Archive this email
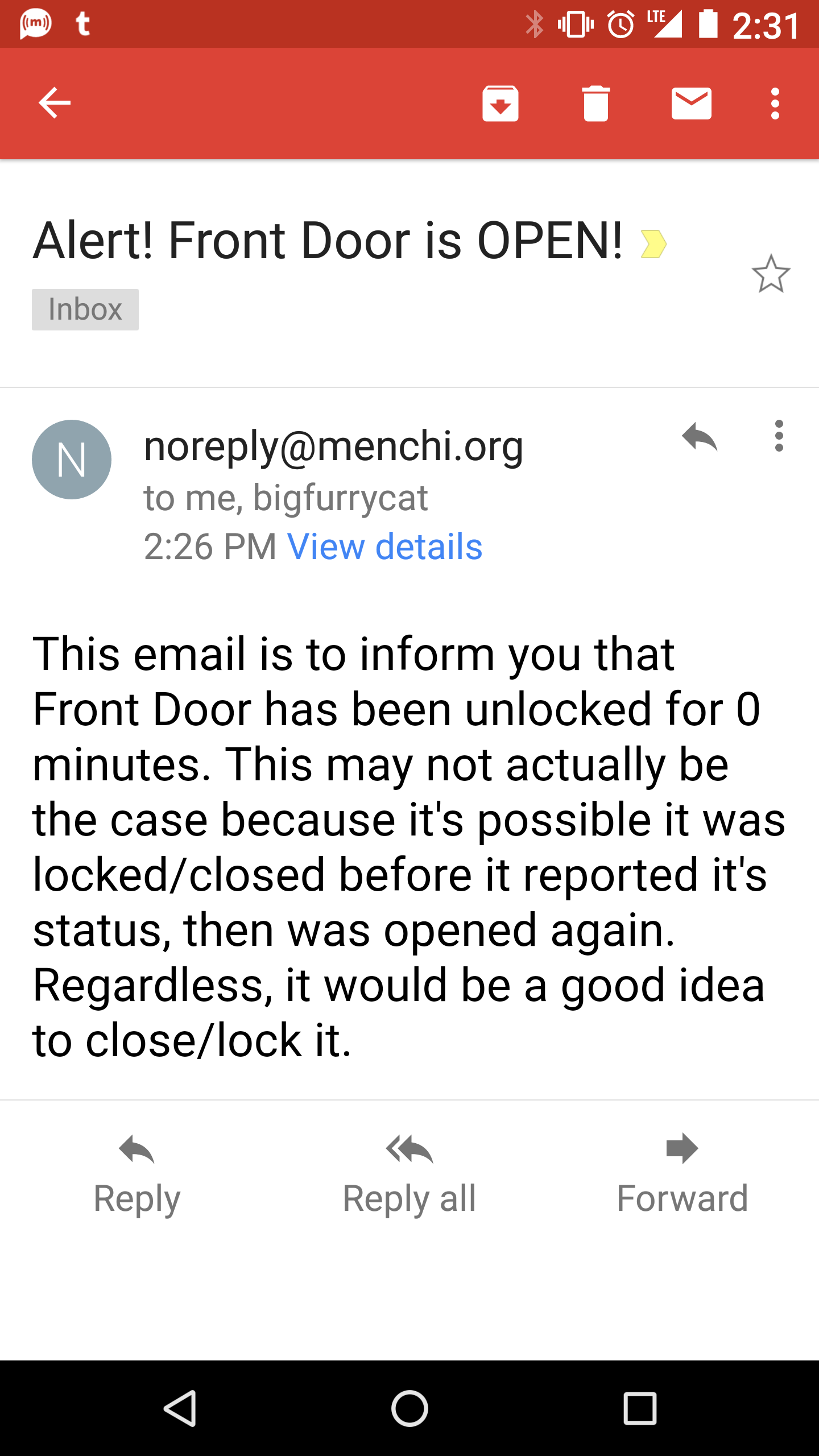Image resolution: width=819 pixels, height=1456 pixels. tap(500, 104)
